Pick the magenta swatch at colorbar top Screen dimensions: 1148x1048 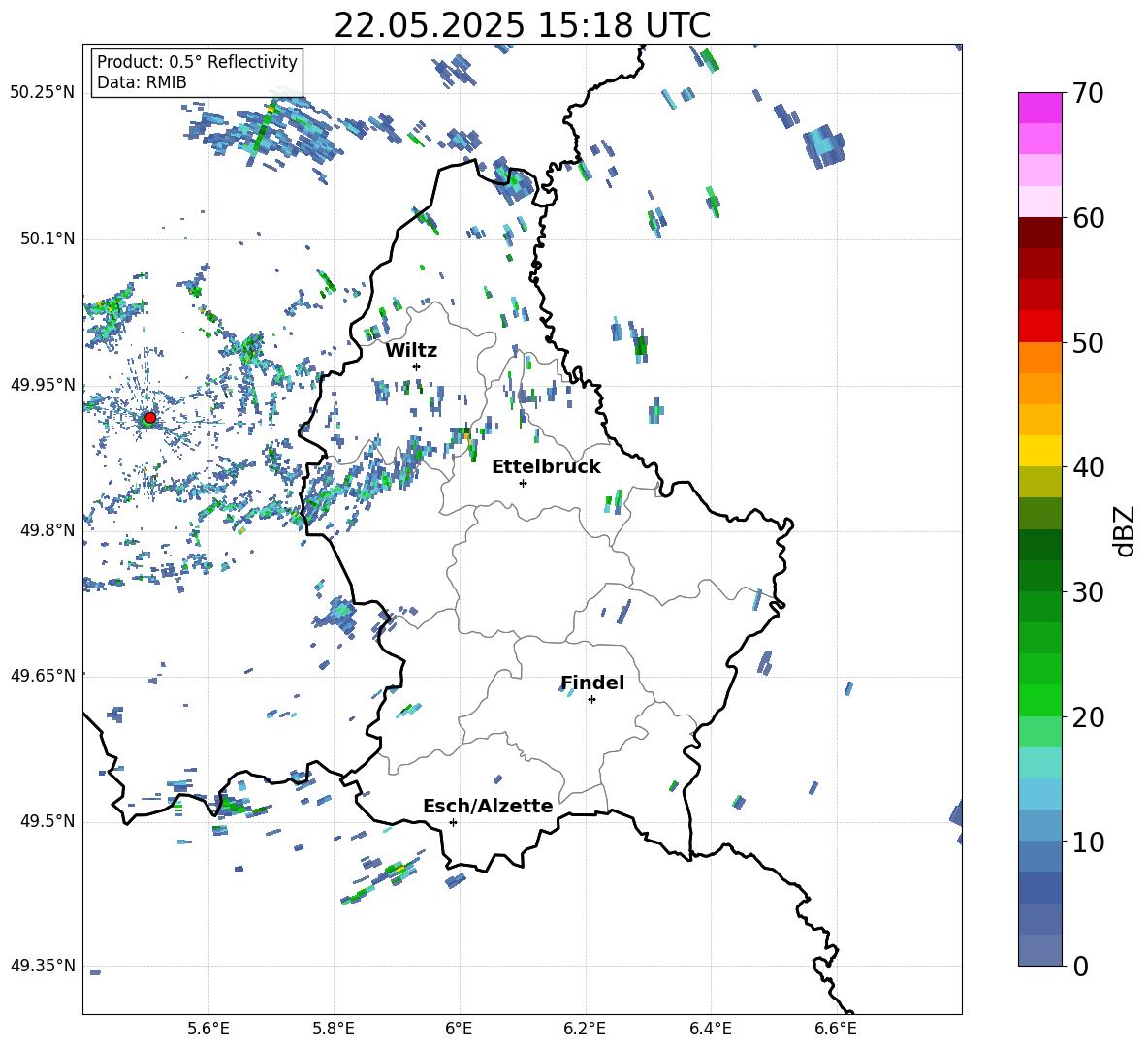coord(1039,109)
